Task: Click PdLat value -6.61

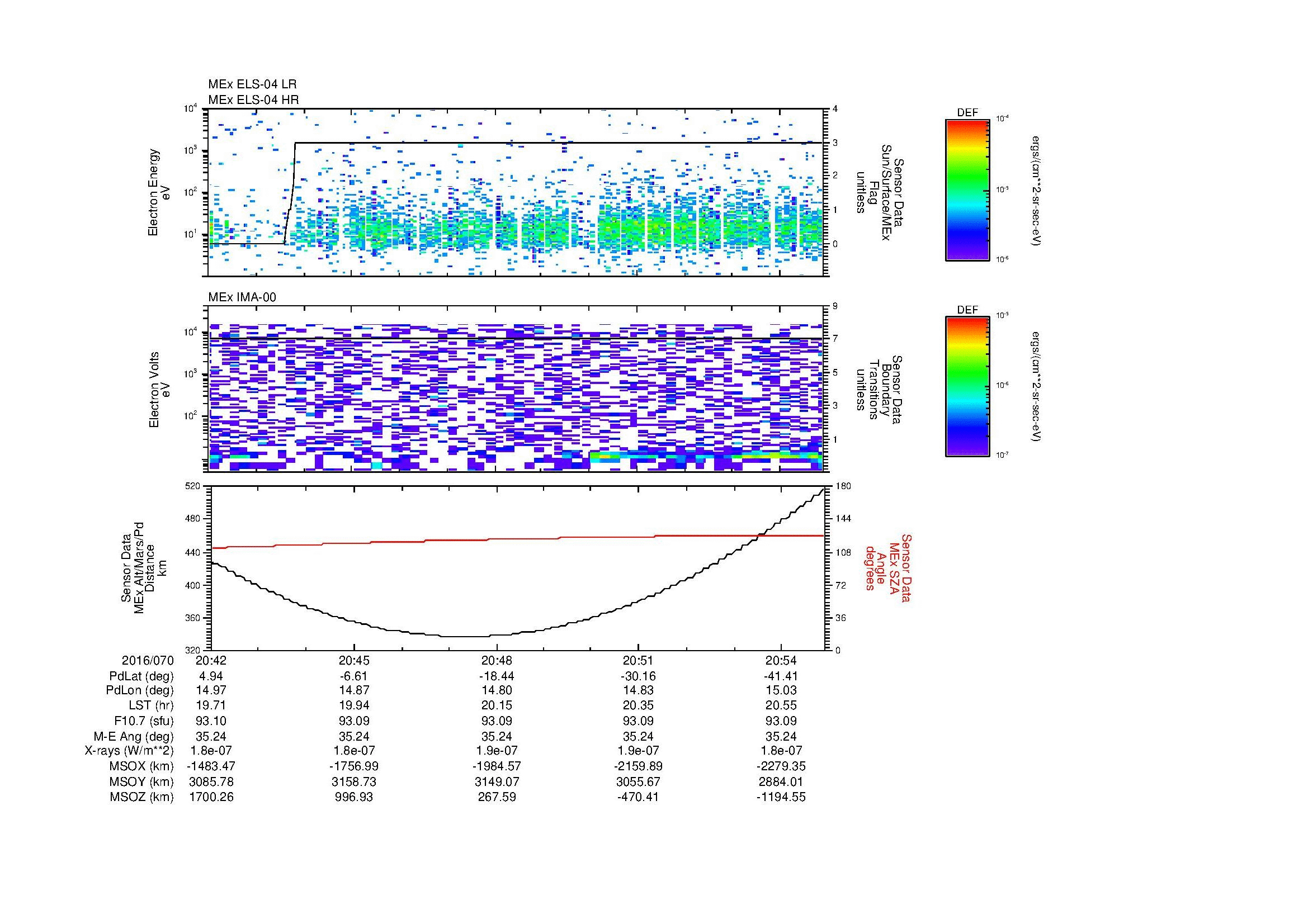Action: point(355,676)
